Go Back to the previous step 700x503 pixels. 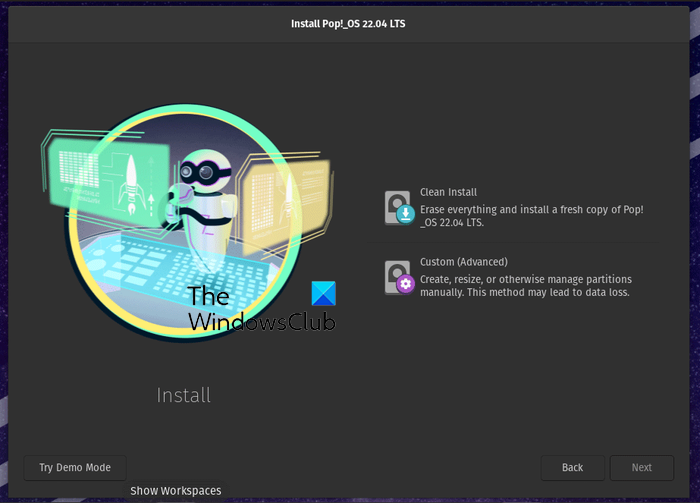click(x=572, y=467)
